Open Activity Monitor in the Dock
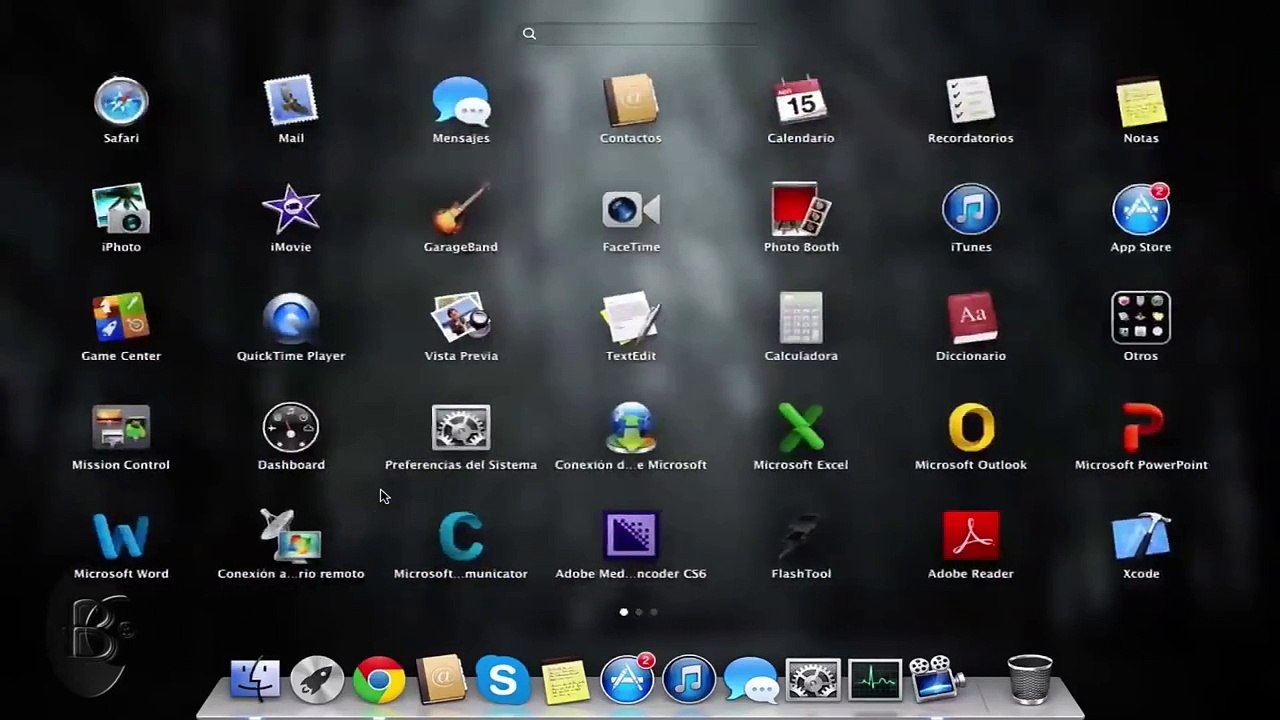 (x=875, y=680)
